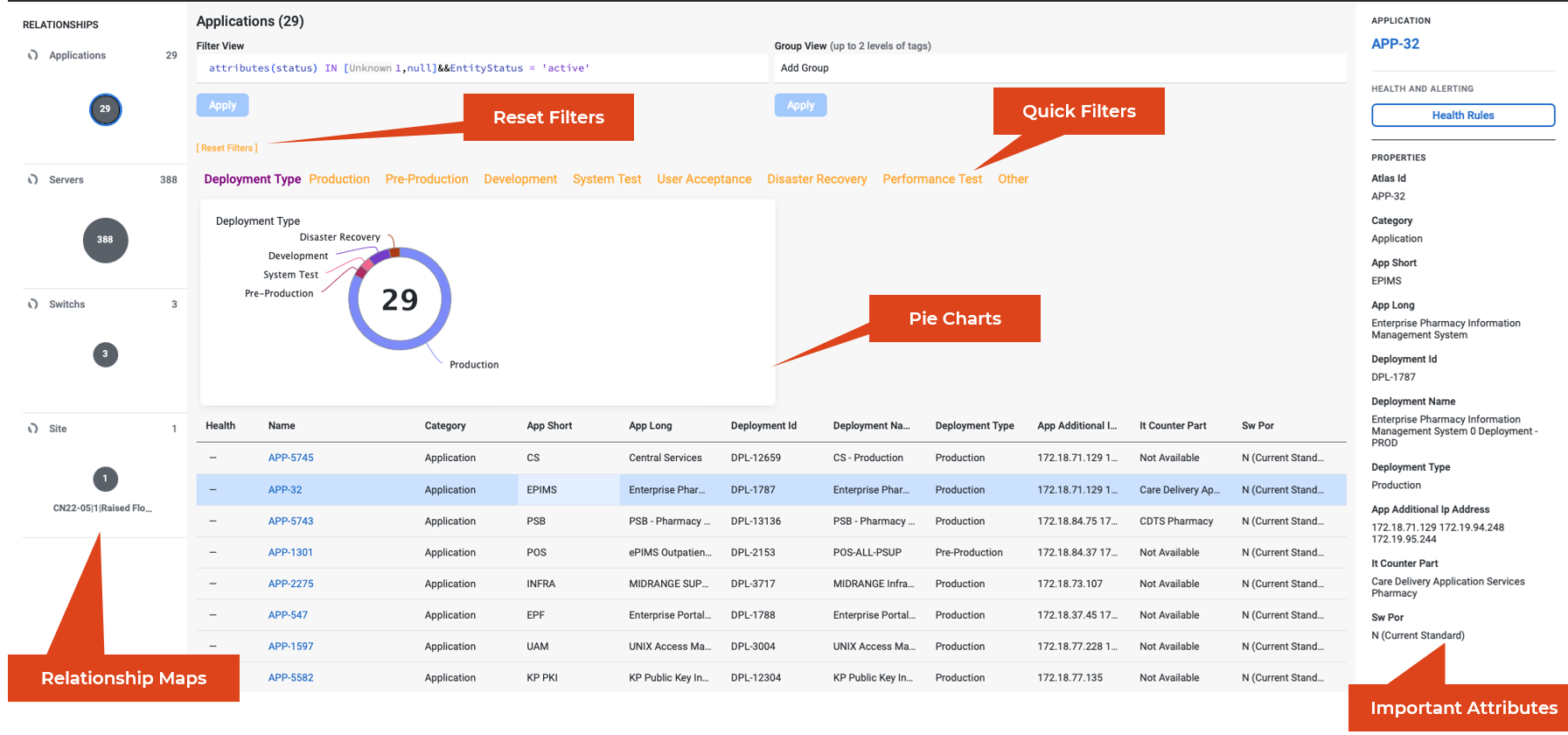1568x735 pixels.
Task: Filter by Pre-Production deployment type
Action: point(427,179)
